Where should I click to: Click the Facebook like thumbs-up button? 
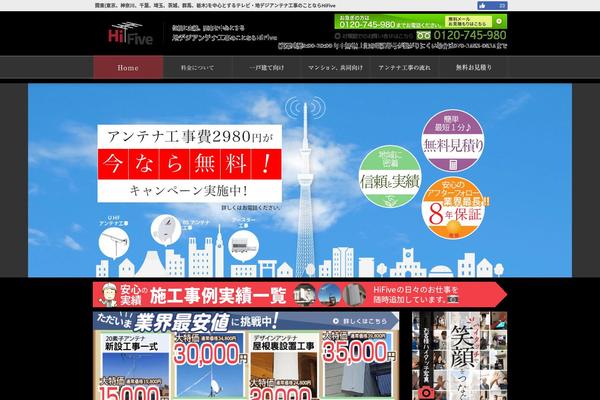(492, 5)
